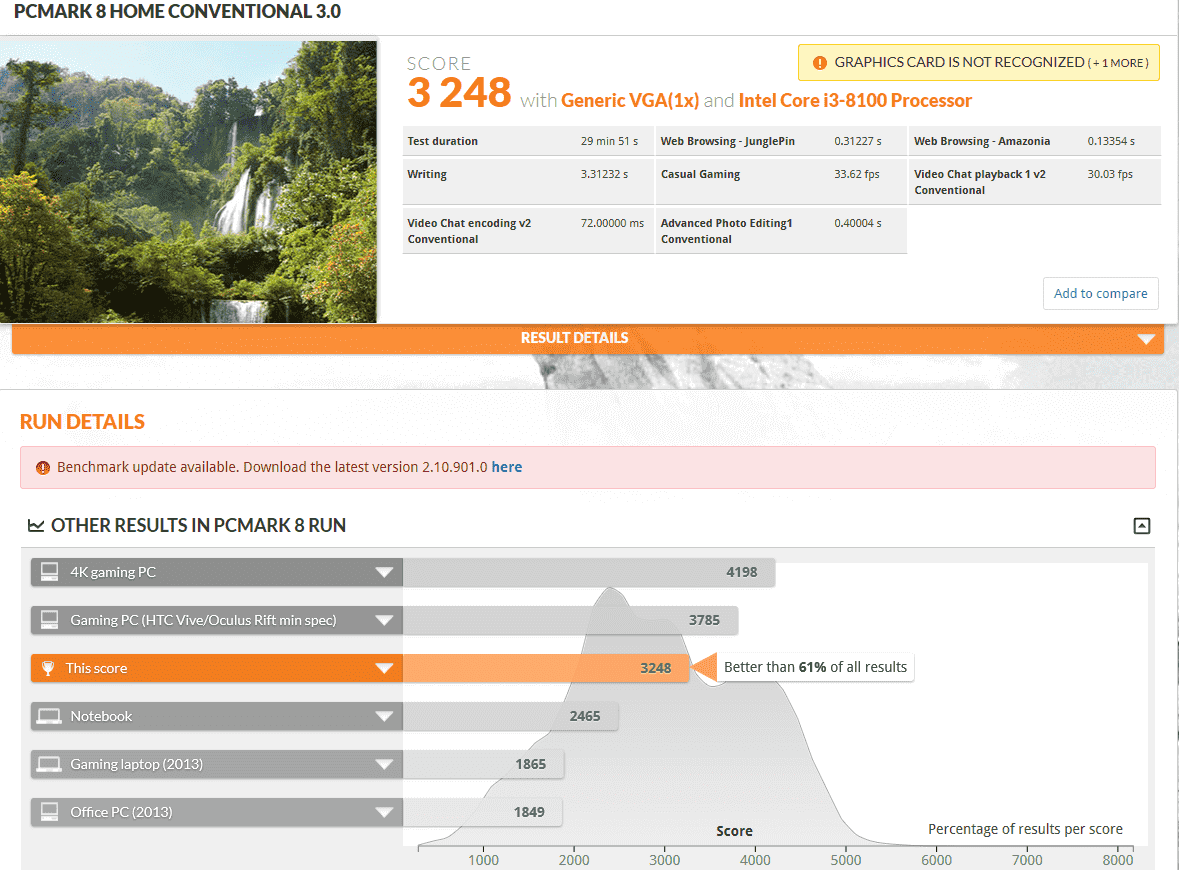The height and width of the screenshot is (870, 1179).
Task: Click the Notebook laptop icon
Action: click(x=49, y=716)
